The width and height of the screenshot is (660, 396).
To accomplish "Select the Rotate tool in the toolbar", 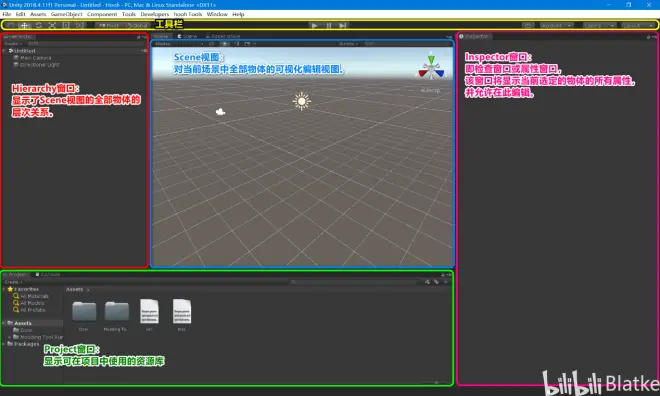I will tap(38, 25).
